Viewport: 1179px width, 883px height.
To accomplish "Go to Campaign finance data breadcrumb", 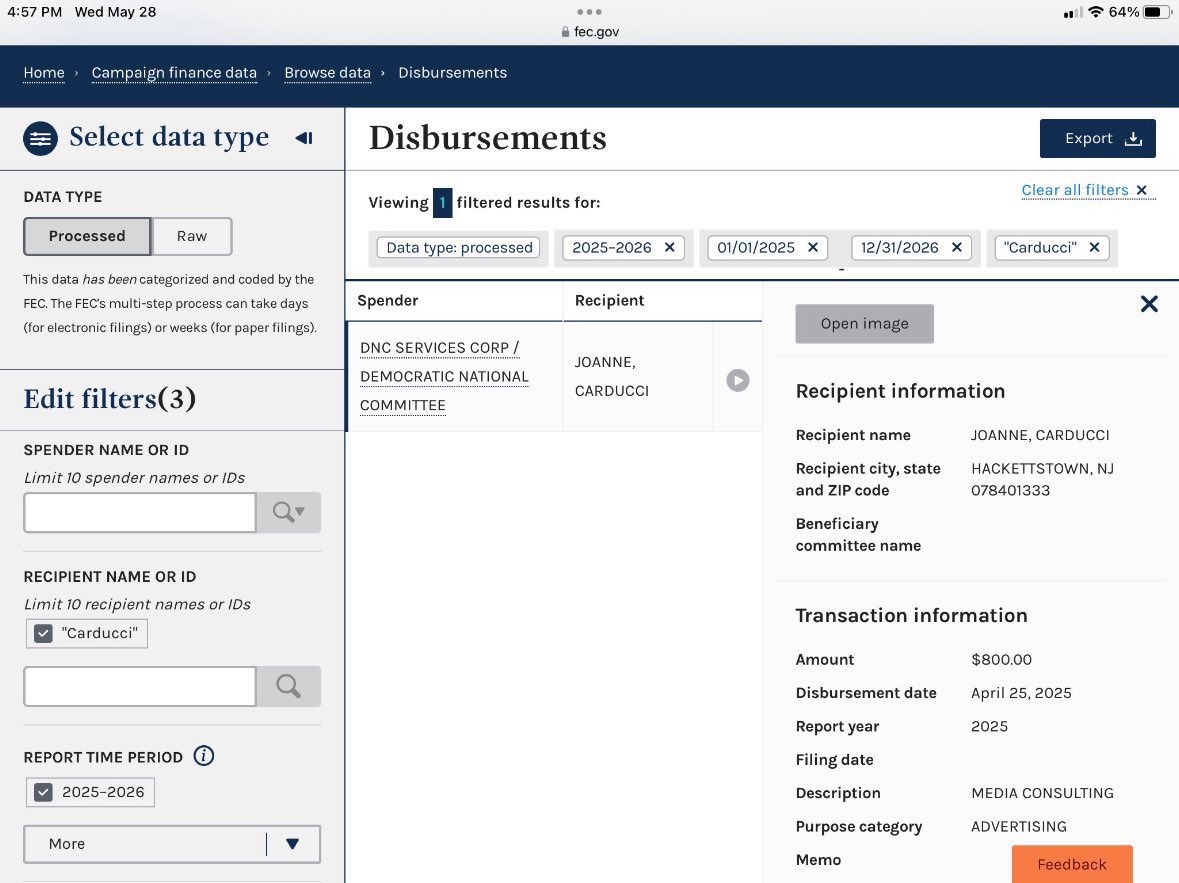I will pos(174,73).
